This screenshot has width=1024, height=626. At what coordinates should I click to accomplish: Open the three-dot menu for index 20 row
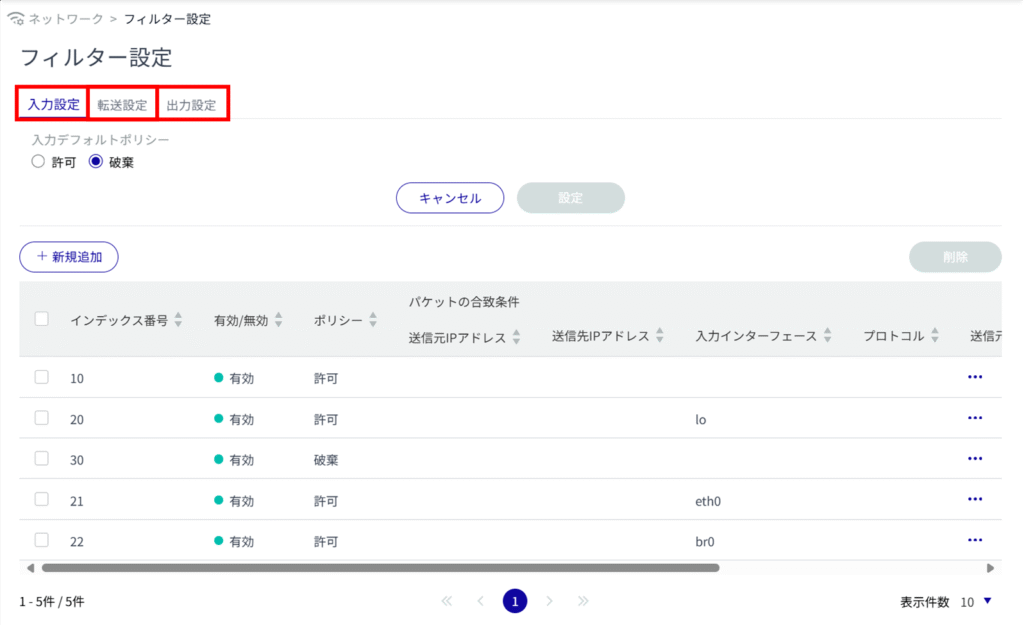point(975,418)
